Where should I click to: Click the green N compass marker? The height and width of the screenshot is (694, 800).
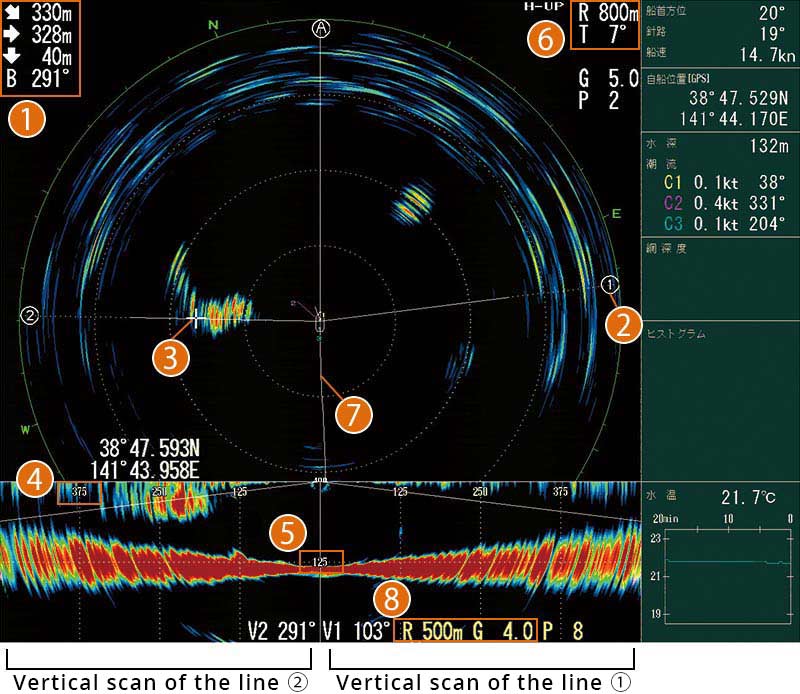[x=213, y=24]
